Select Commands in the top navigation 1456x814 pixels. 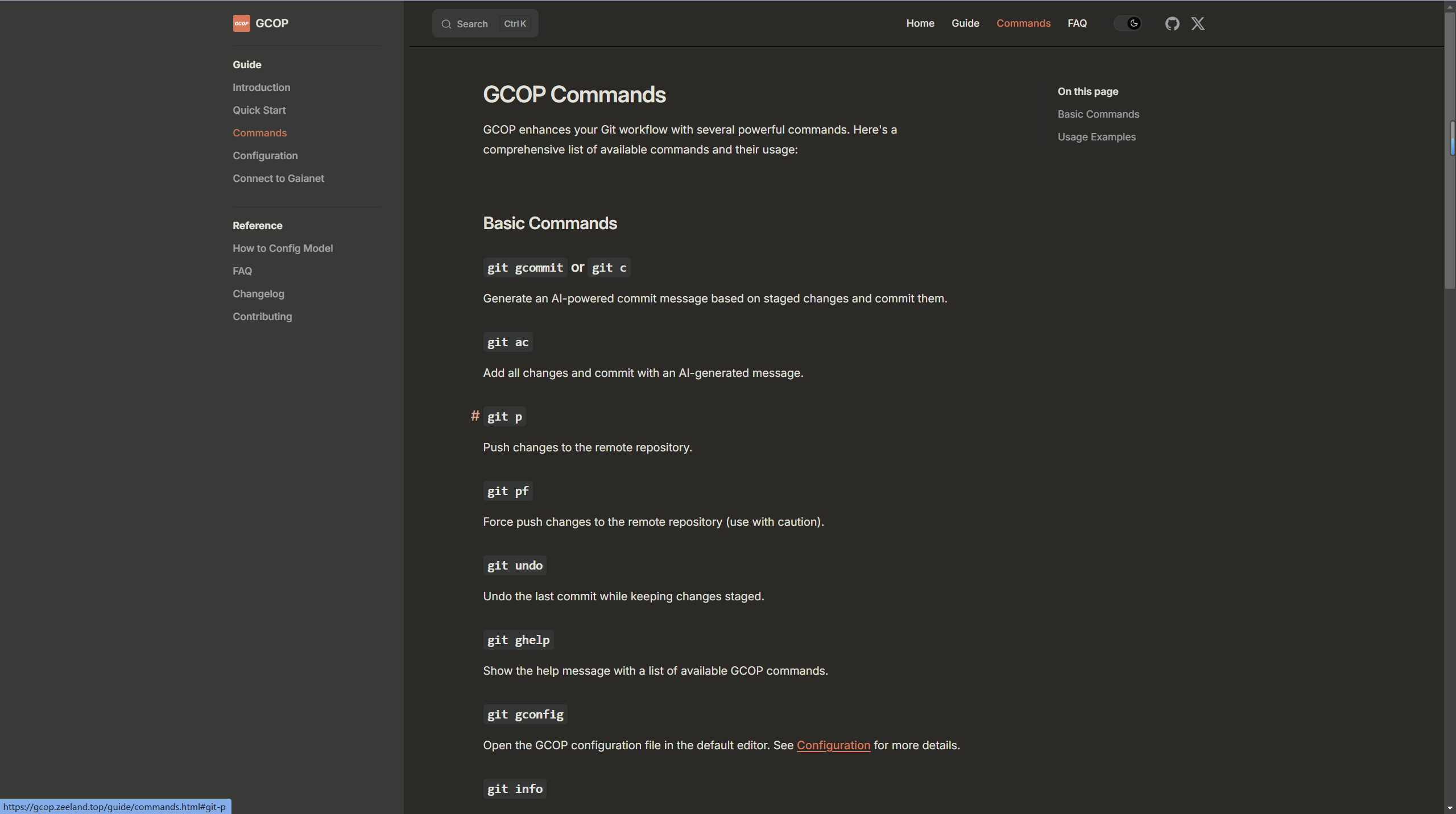(x=1023, y=23)
